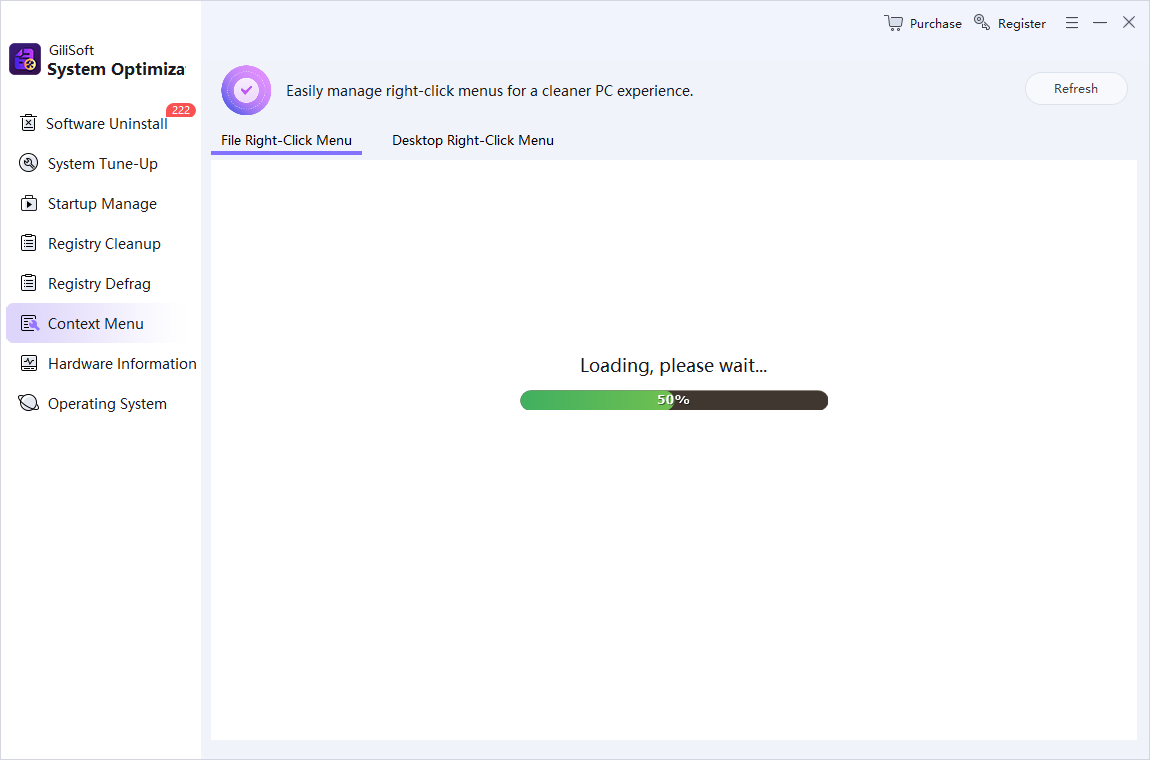
Task: Close the System Optimizer window
Action: [1129, 22]
